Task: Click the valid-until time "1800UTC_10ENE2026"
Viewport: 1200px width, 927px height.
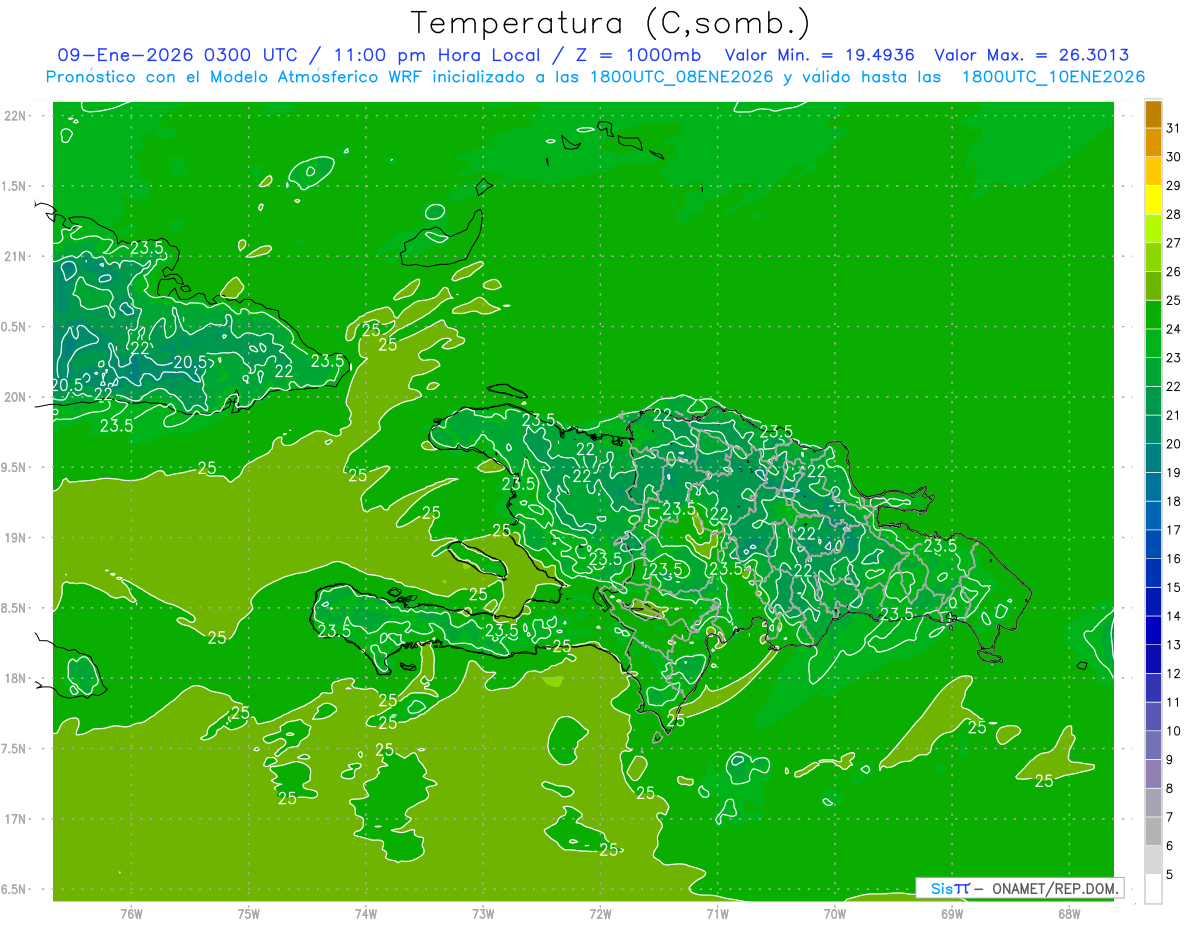Action: (x=1053, y=77)
